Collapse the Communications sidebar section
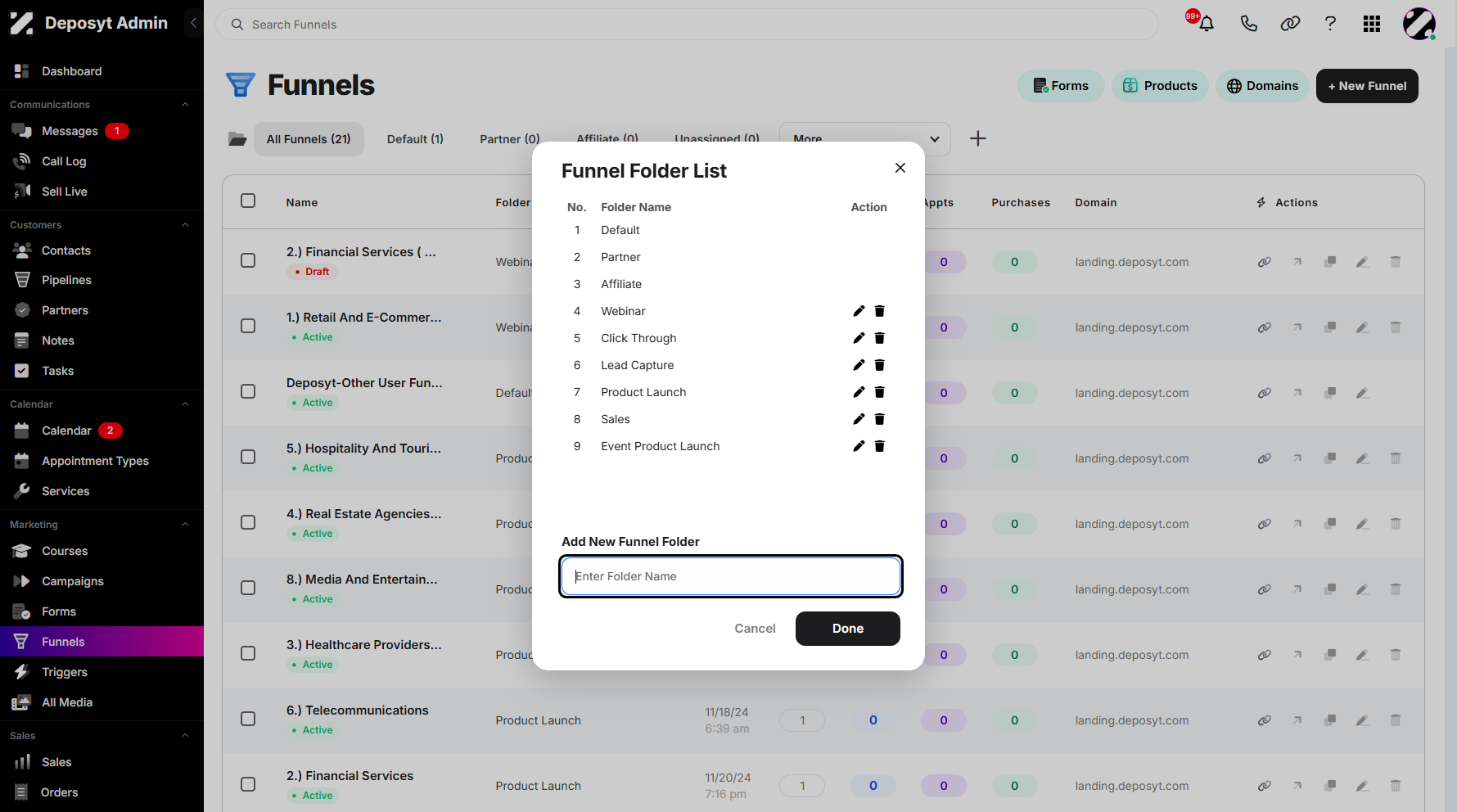Image resolution: width=1457 pixels, height=812 pixels. click(185, 105)
